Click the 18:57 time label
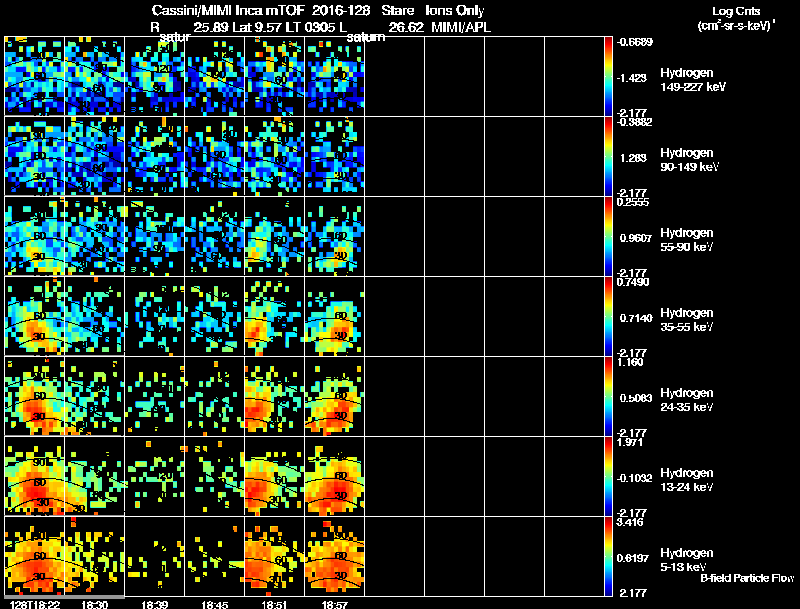This screenshot has height=609, width=800. pos(335,604)
